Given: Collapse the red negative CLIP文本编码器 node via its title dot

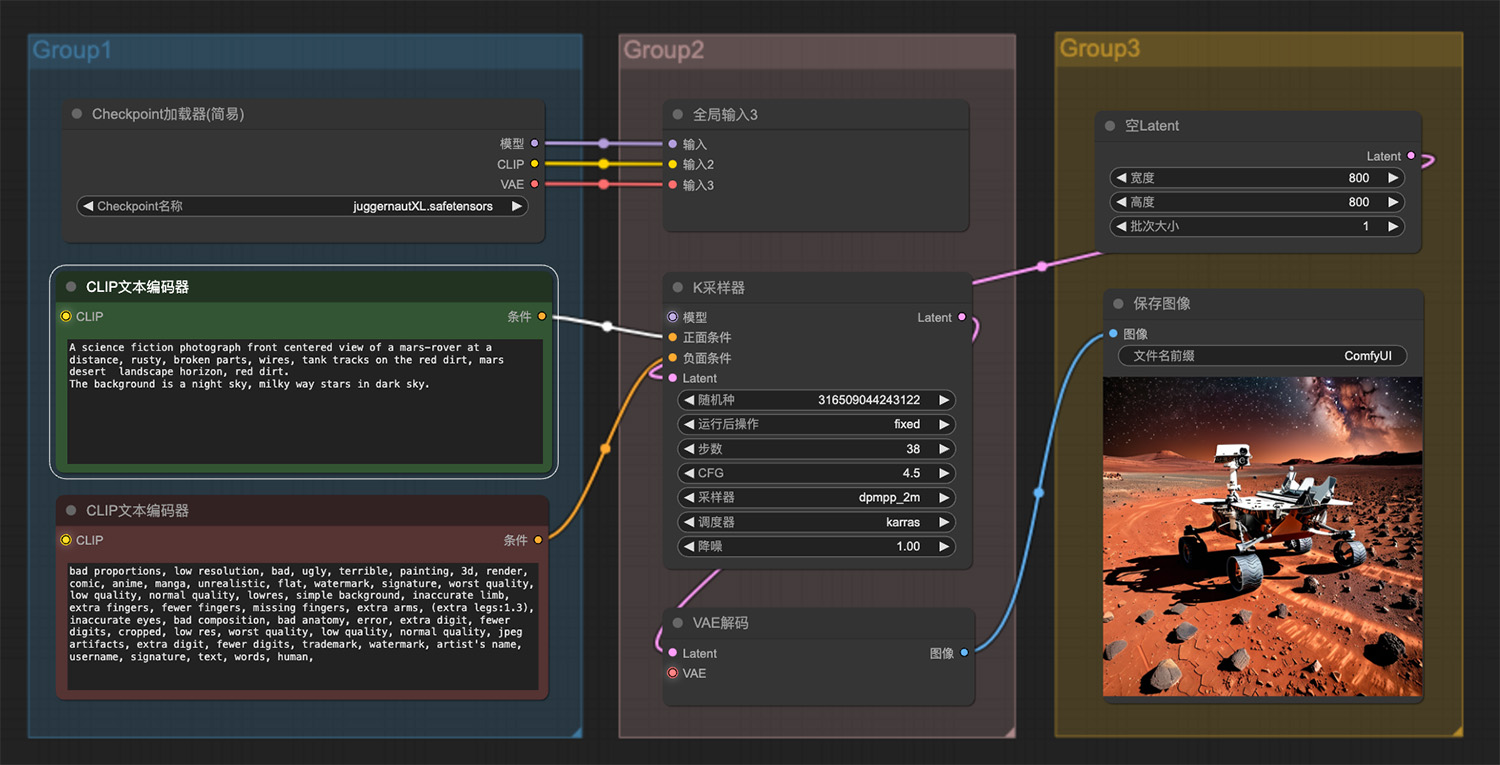Looking at the screenshot, I should pyautogui.click(x=71, y=510).
